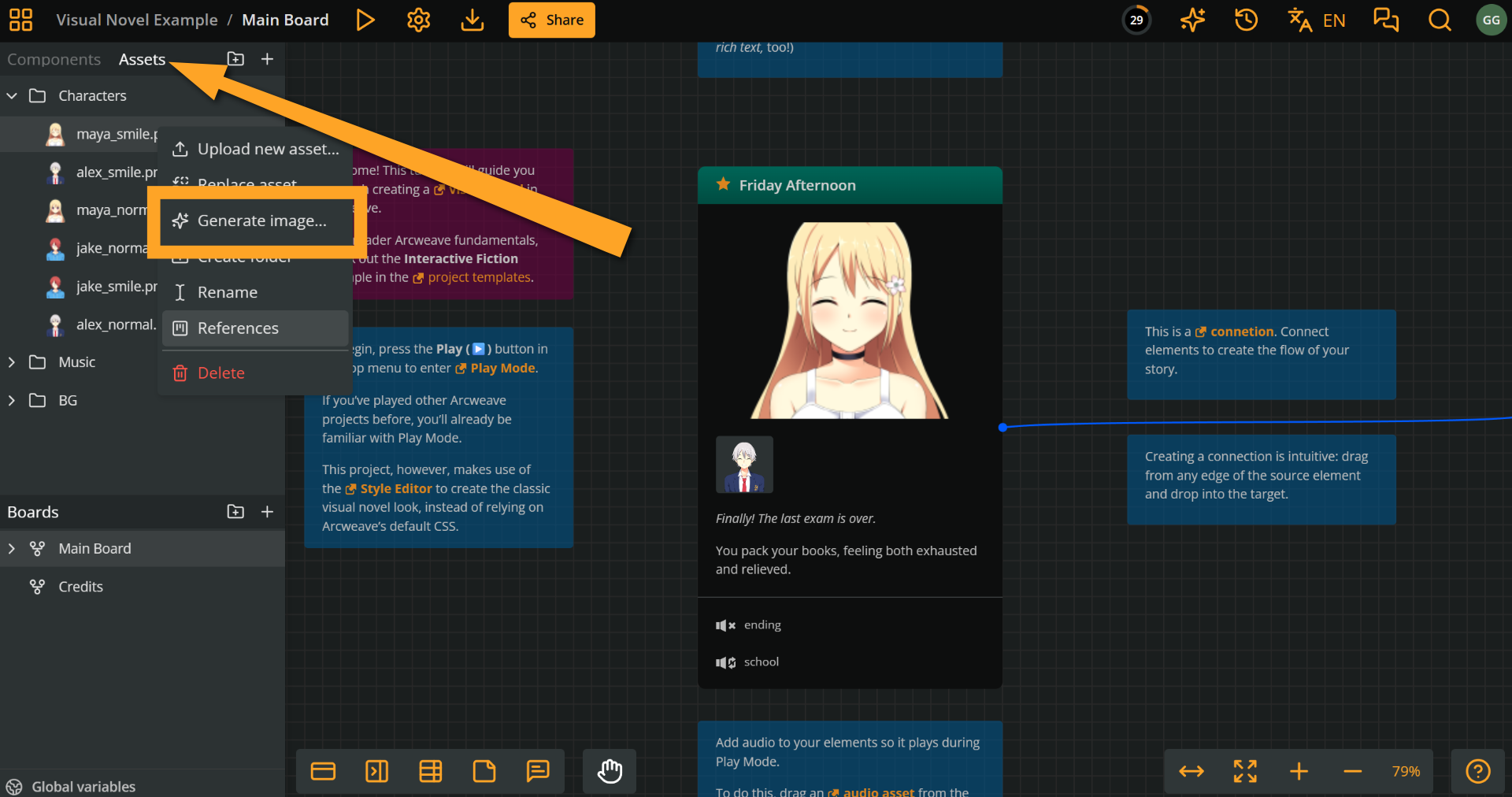Viewport: 1512px width, 797px height.
Task: Switch to the Assets tab
Action: click(142, 59)
